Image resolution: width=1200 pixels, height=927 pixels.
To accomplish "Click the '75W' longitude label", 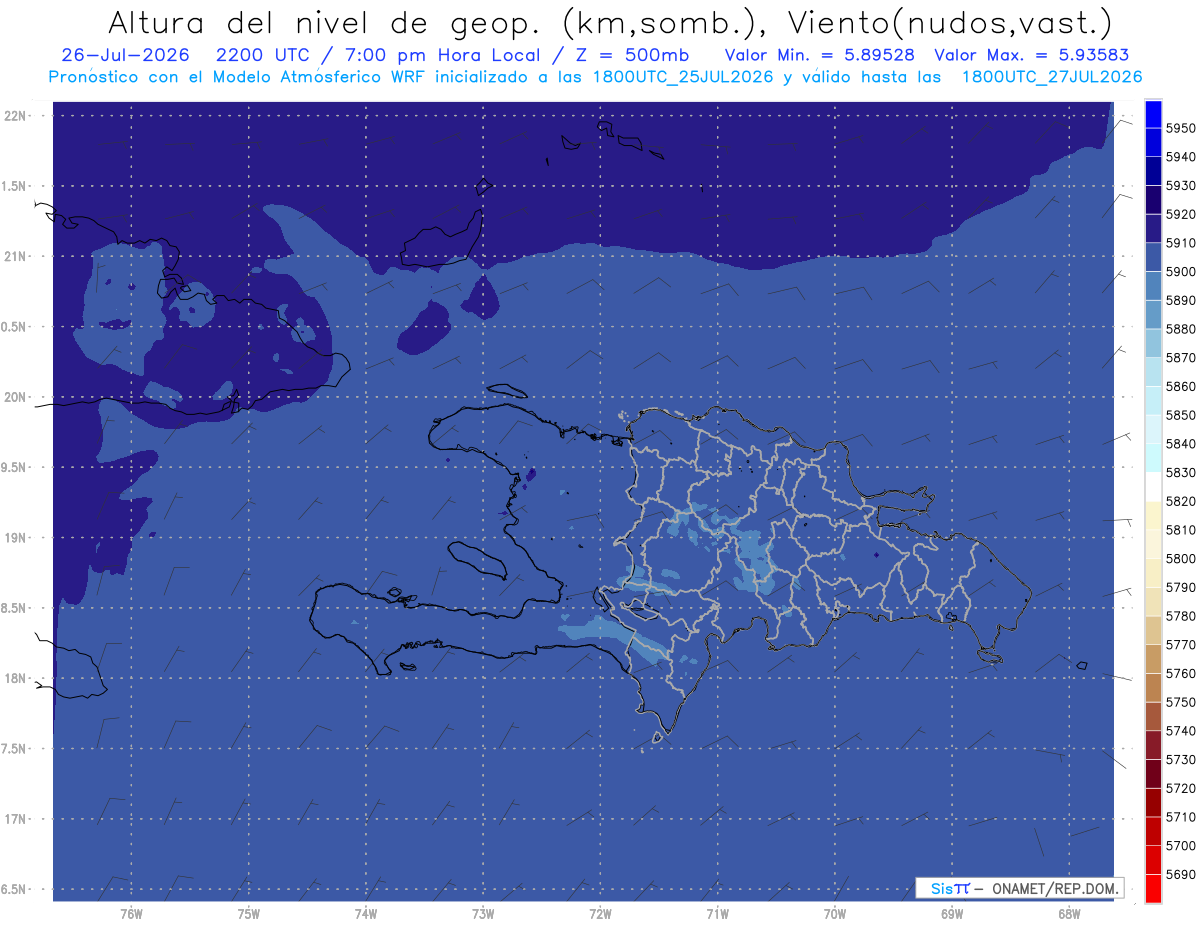I will point(248,913).
